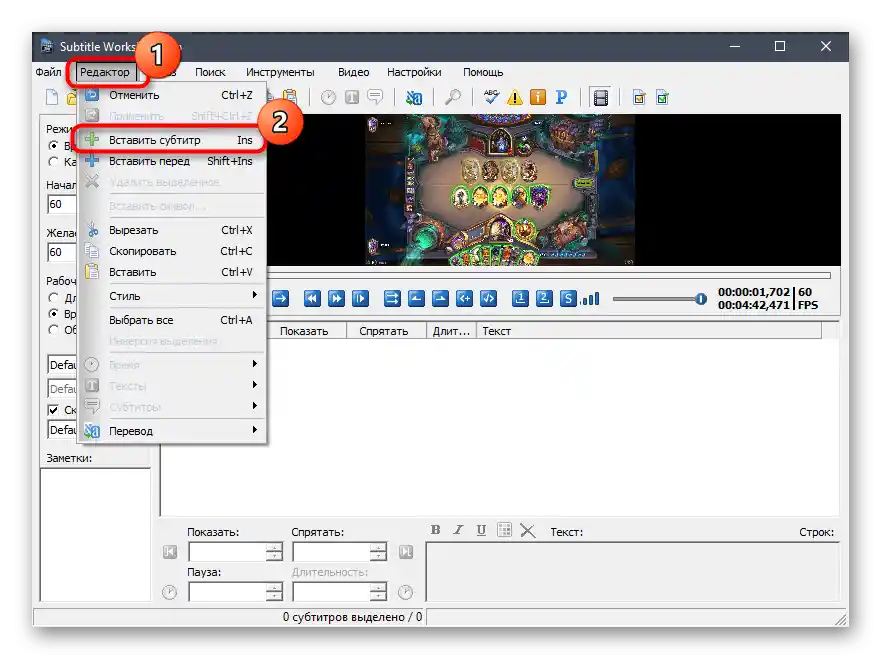Select the first radio button under Режим

click(54, 145)
